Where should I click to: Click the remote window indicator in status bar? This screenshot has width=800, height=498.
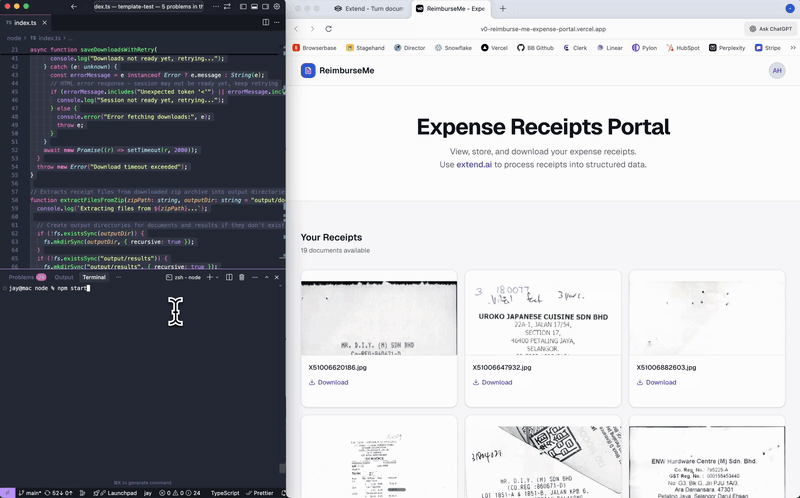[x=7, y=493]
